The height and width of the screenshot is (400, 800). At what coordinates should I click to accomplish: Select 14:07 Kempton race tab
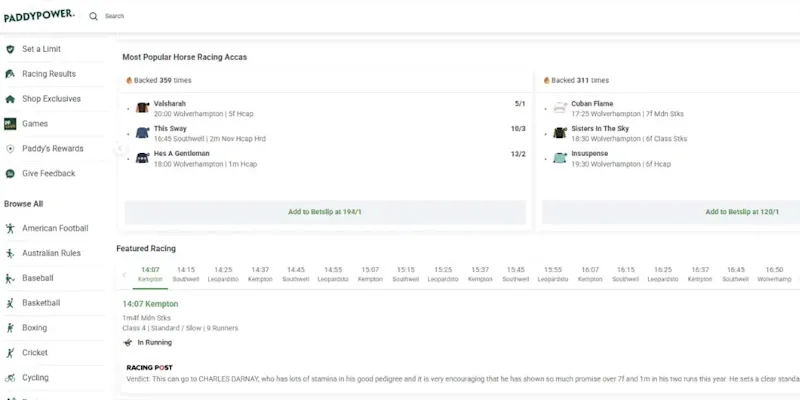[150, 274]
